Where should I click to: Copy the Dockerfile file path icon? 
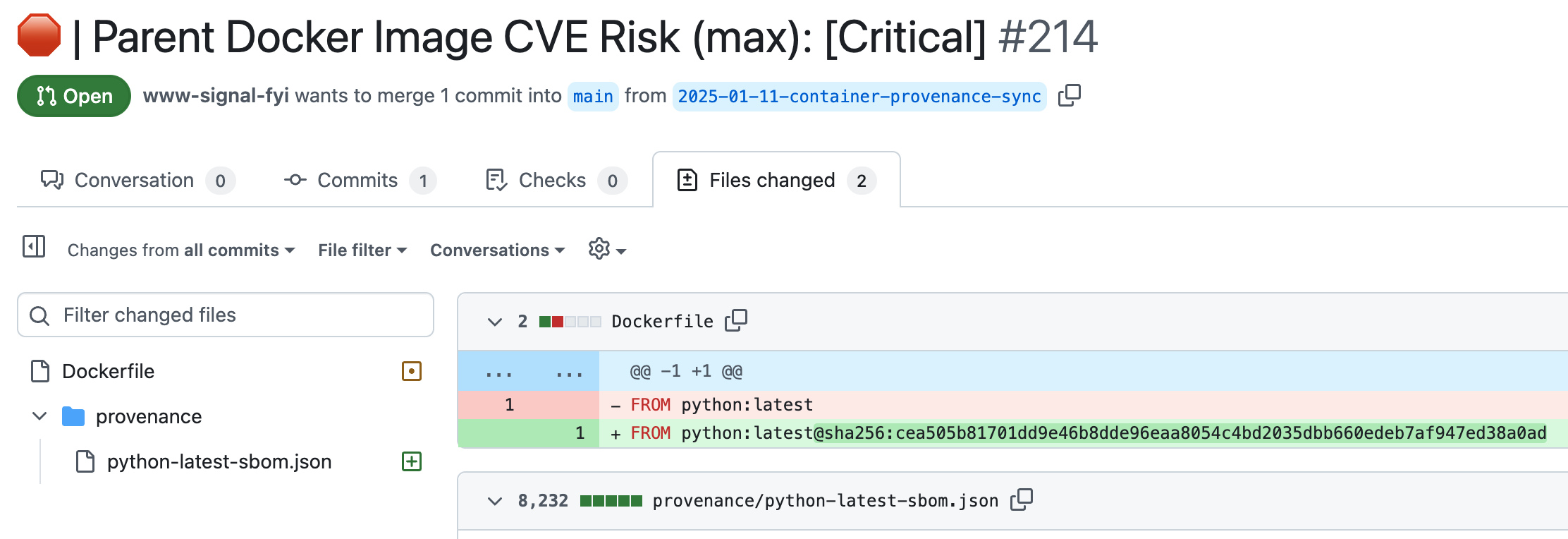tap(736, 320)
